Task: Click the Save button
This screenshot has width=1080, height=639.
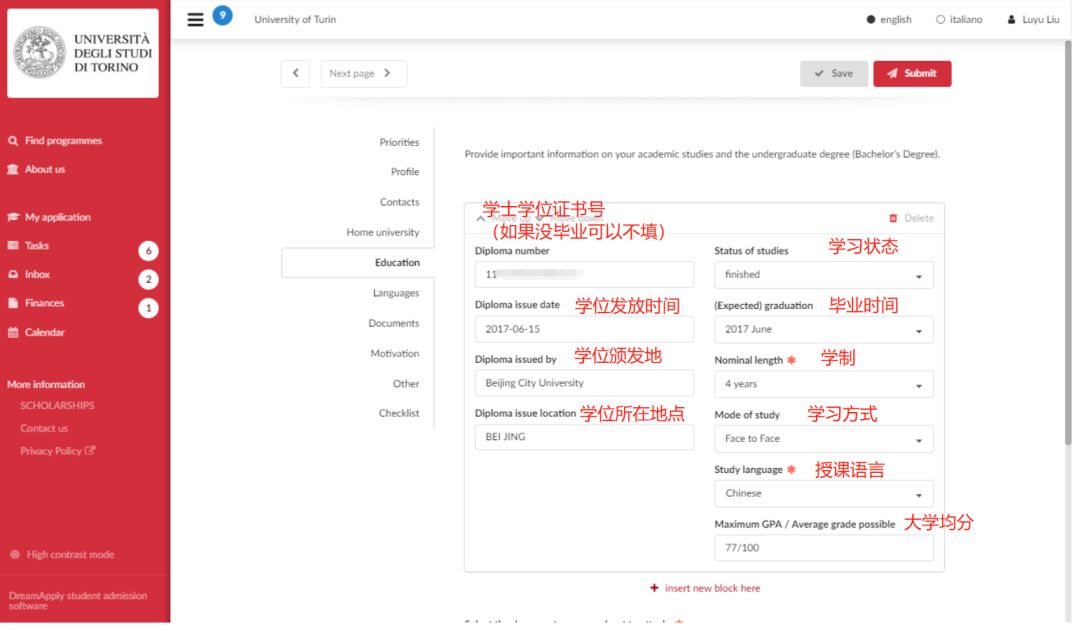Action: coord(833,74)
